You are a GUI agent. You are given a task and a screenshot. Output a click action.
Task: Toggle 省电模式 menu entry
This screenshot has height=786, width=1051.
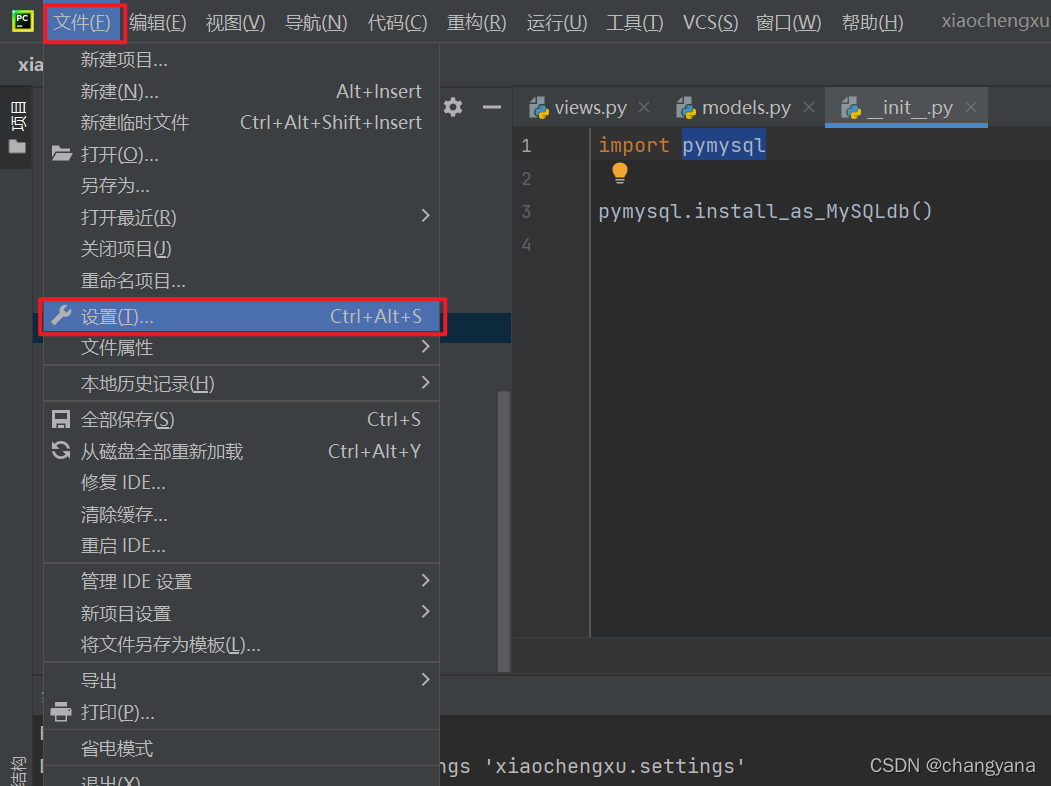(x=241, y=748)
